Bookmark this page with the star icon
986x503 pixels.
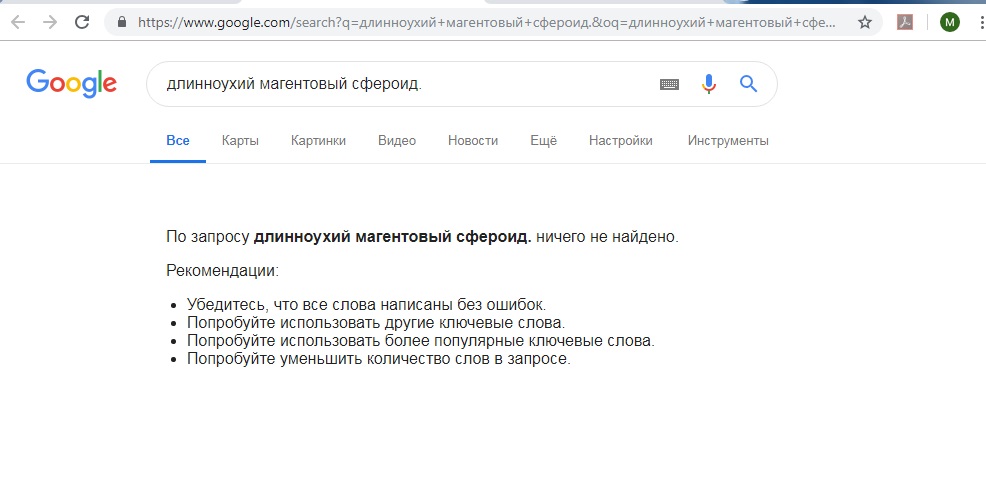tap(865, 23)
